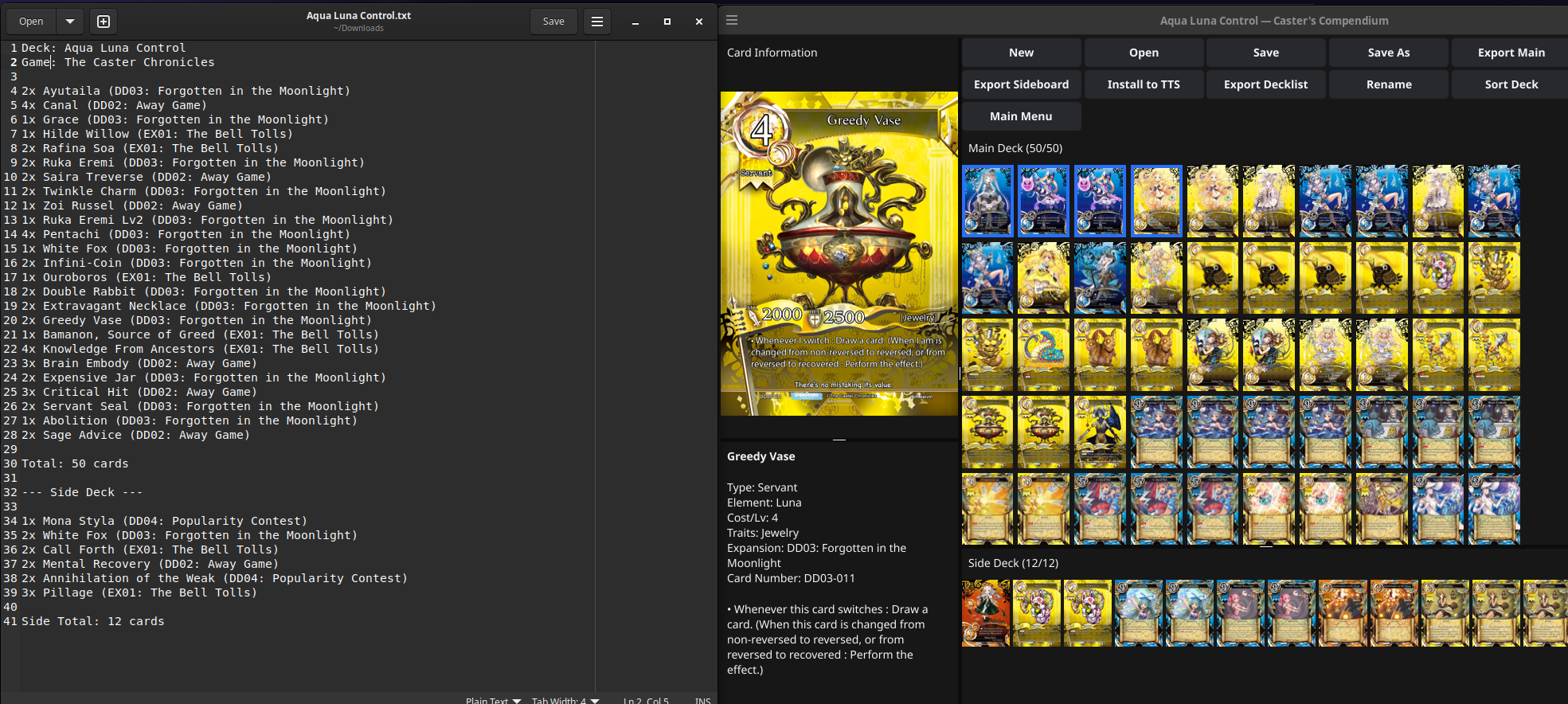The width and height of the screenshot is (1568, 704).
Task: Select fourth card in main deck fourth row
Action: coord(1156,432)
